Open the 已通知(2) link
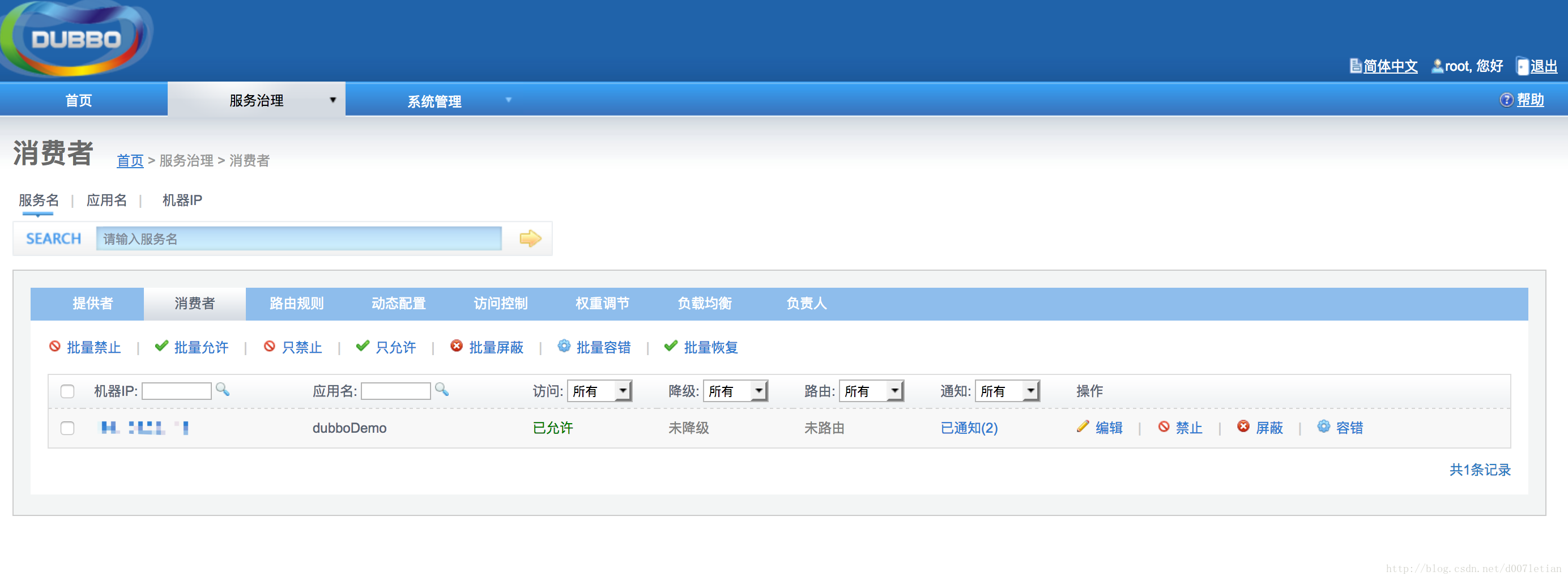1568x580 pixels. [x=969, y=428]
